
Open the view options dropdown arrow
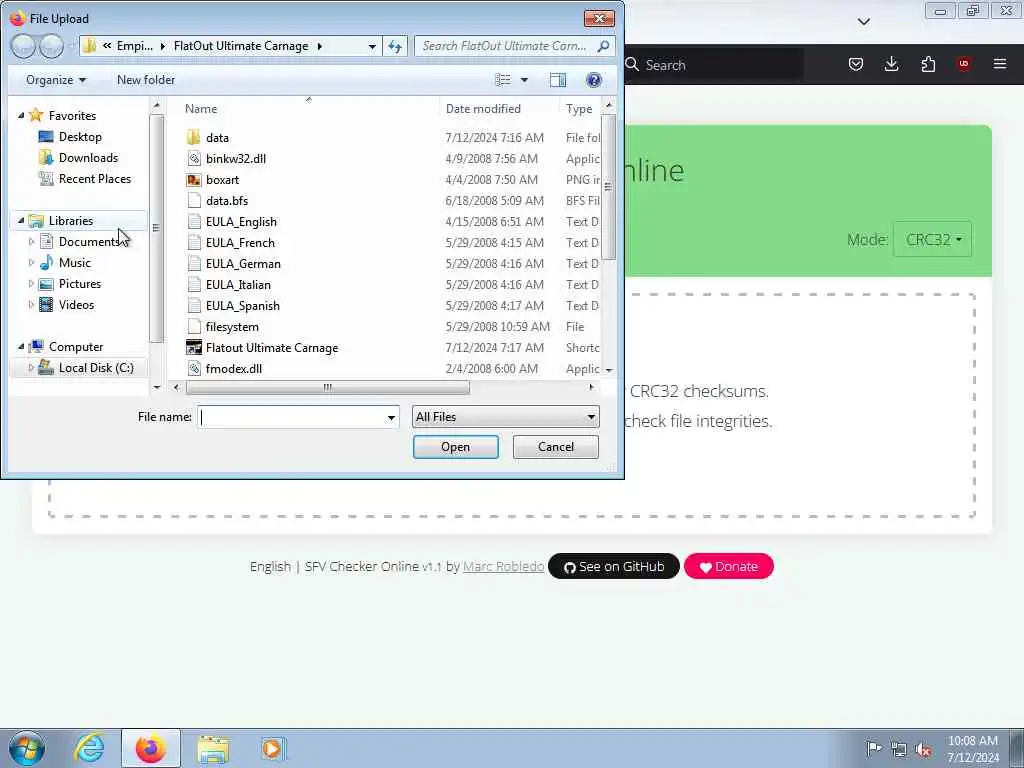[x=524, y=80]
